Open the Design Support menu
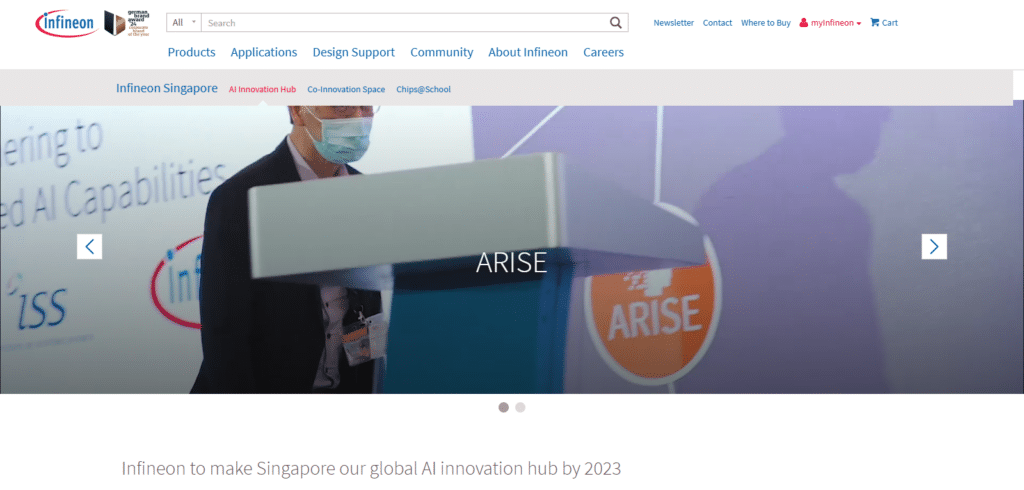The width and height of the screenshot is (1024, 490). [x=353, y=52]
